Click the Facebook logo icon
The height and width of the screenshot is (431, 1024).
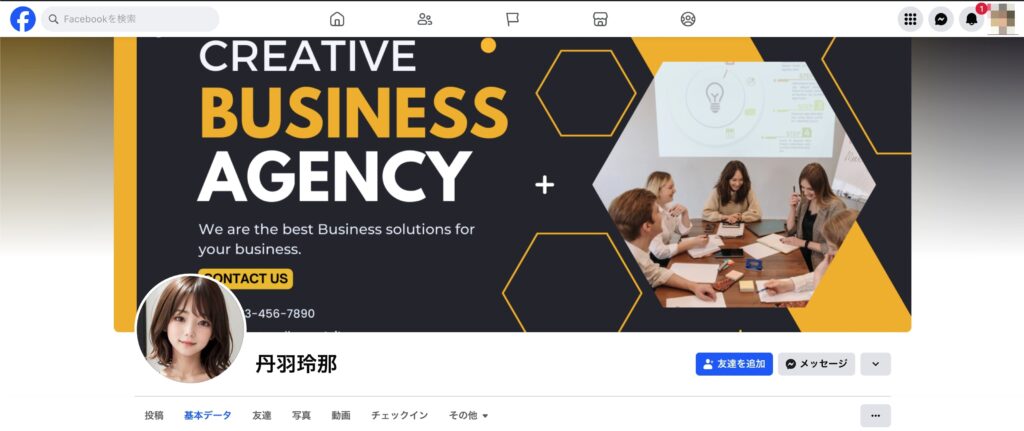[23, 19]
